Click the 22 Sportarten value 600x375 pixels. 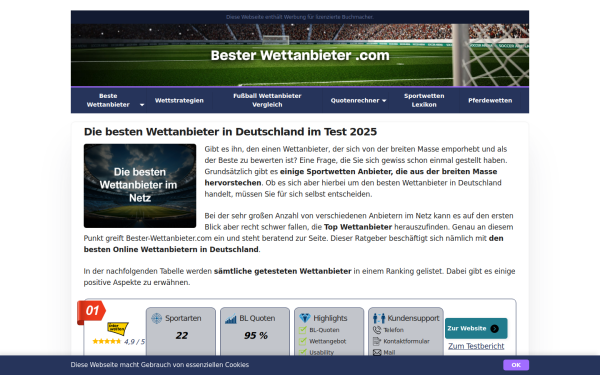tap(181, 336)
